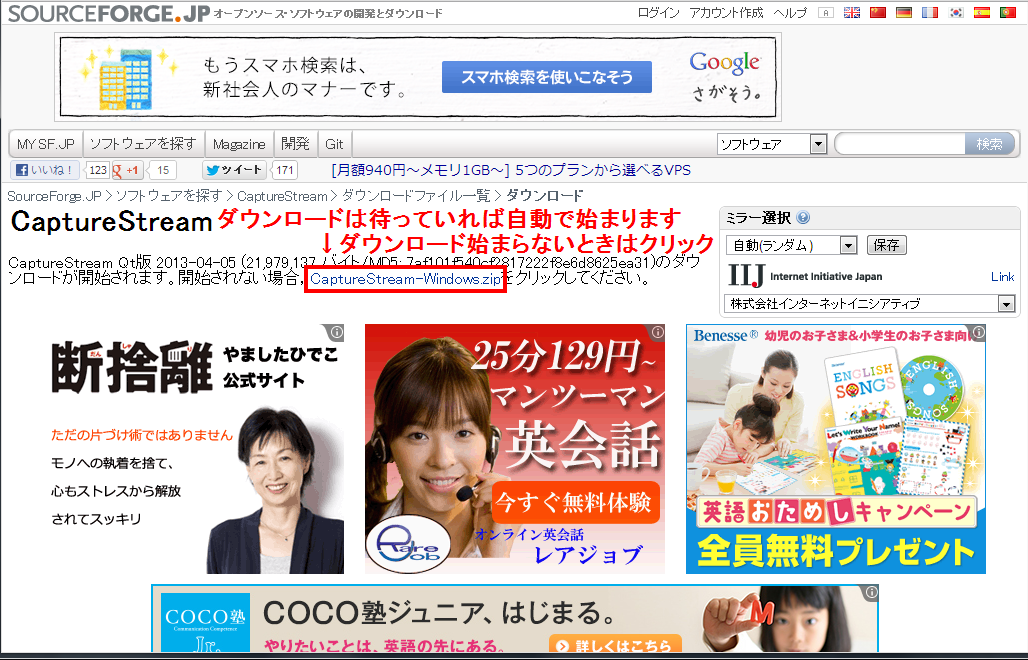Pick Korean language with the Korea flag

click(954, 12)
